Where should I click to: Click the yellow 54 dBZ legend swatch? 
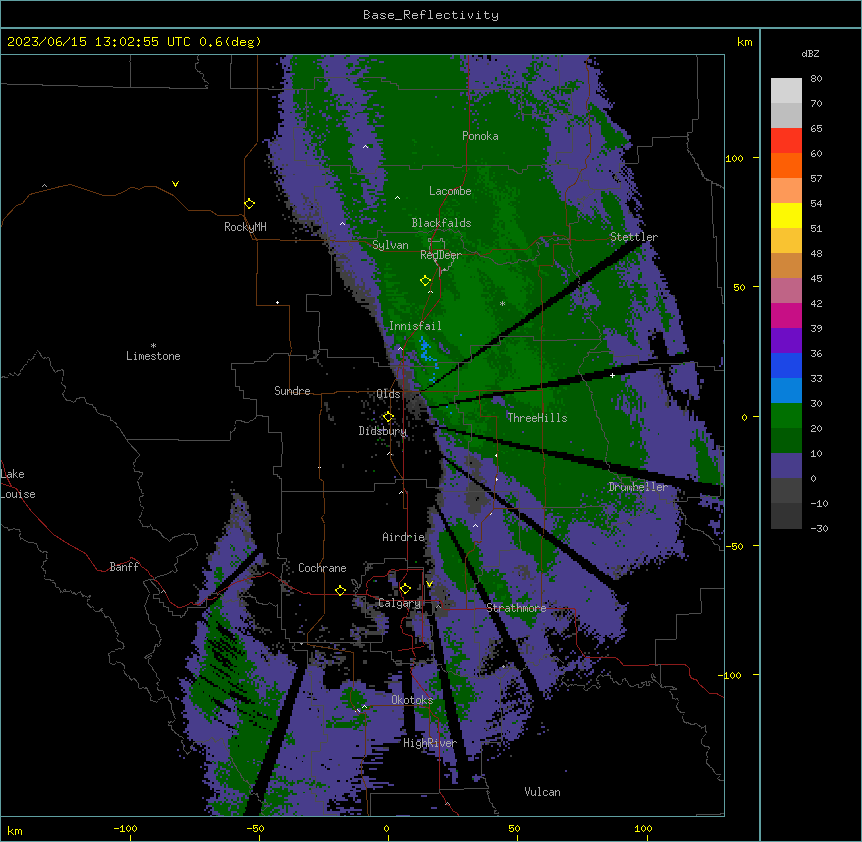point(786,215)
